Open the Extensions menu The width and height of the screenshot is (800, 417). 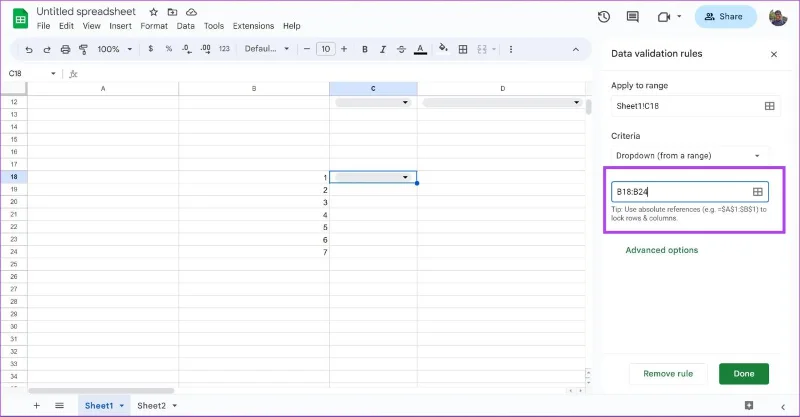coord(254,26)
